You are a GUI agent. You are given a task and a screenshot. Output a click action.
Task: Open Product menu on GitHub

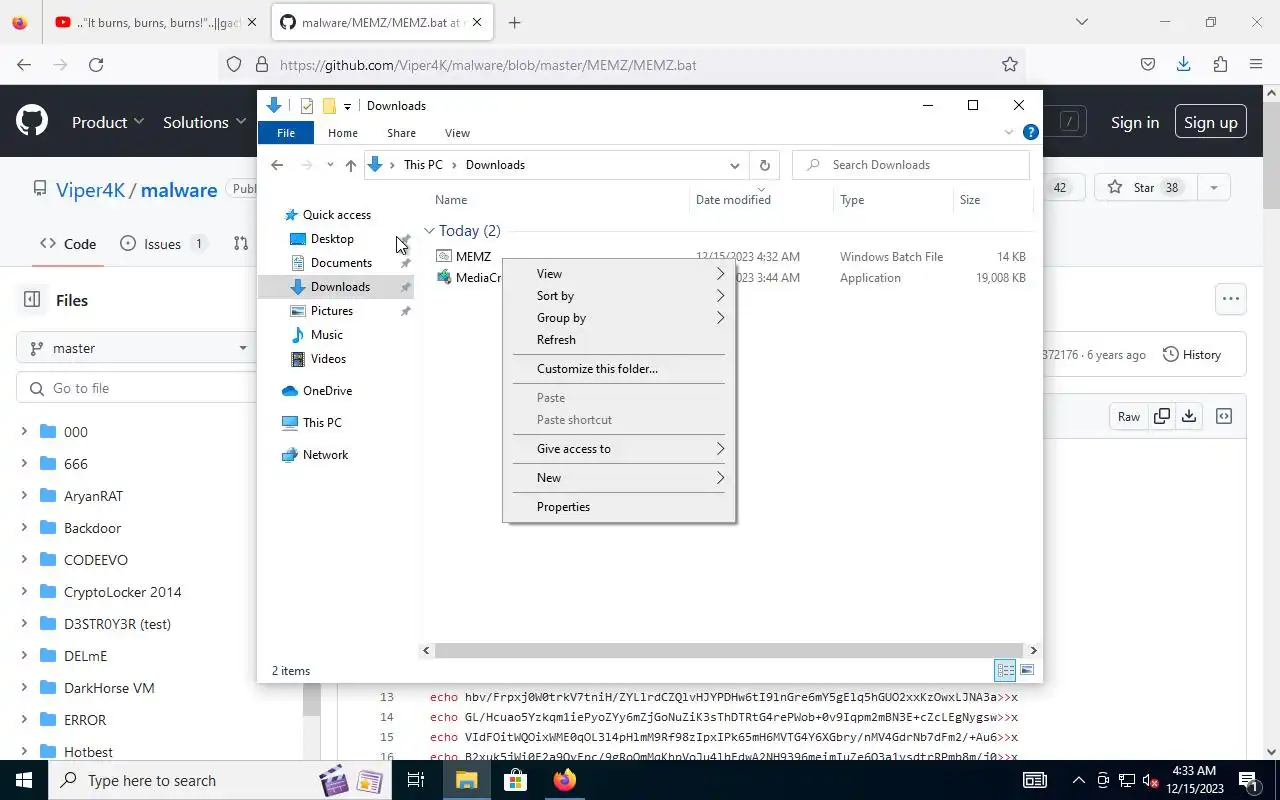(x=108, y=122)
